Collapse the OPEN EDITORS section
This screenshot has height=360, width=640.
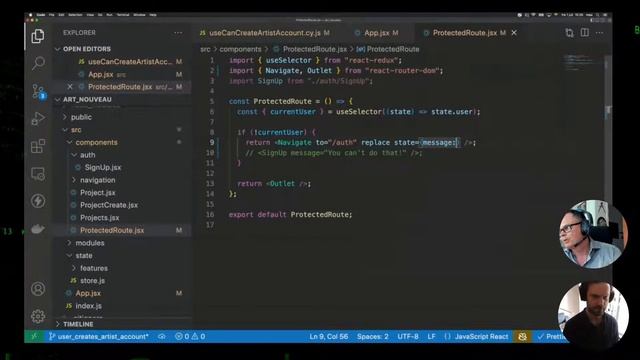pyautogui.click(x=87, y=49)
